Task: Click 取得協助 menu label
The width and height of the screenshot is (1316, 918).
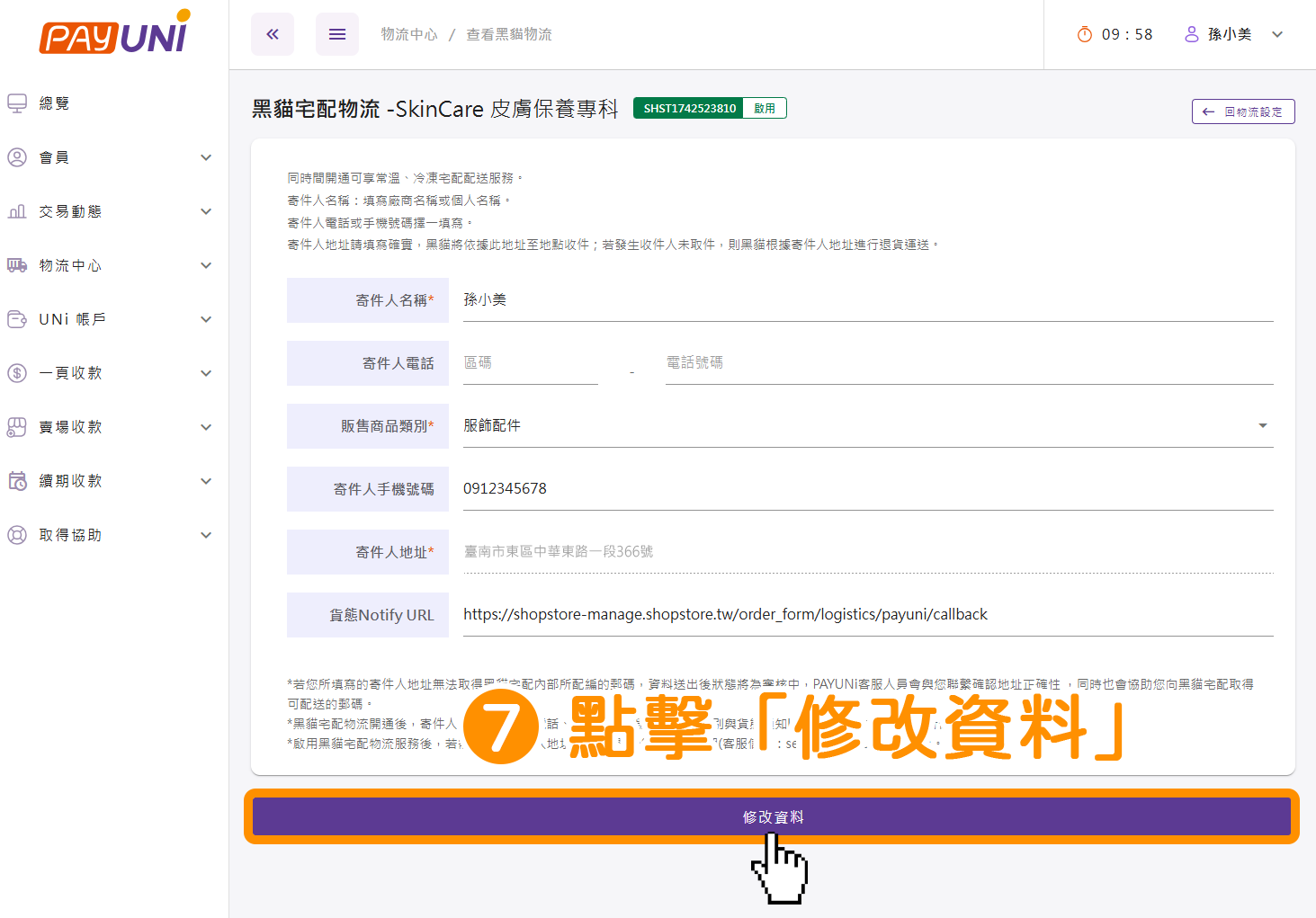Action: 71,535
